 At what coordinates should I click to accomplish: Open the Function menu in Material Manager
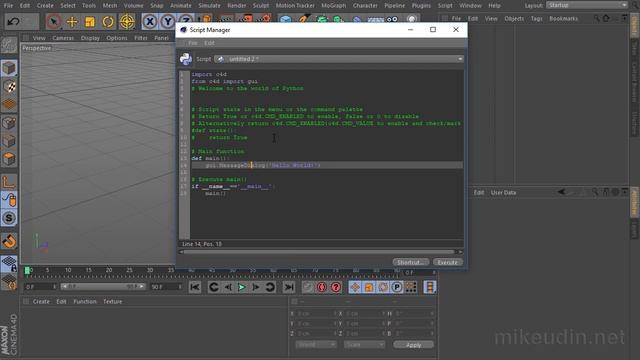85,302
